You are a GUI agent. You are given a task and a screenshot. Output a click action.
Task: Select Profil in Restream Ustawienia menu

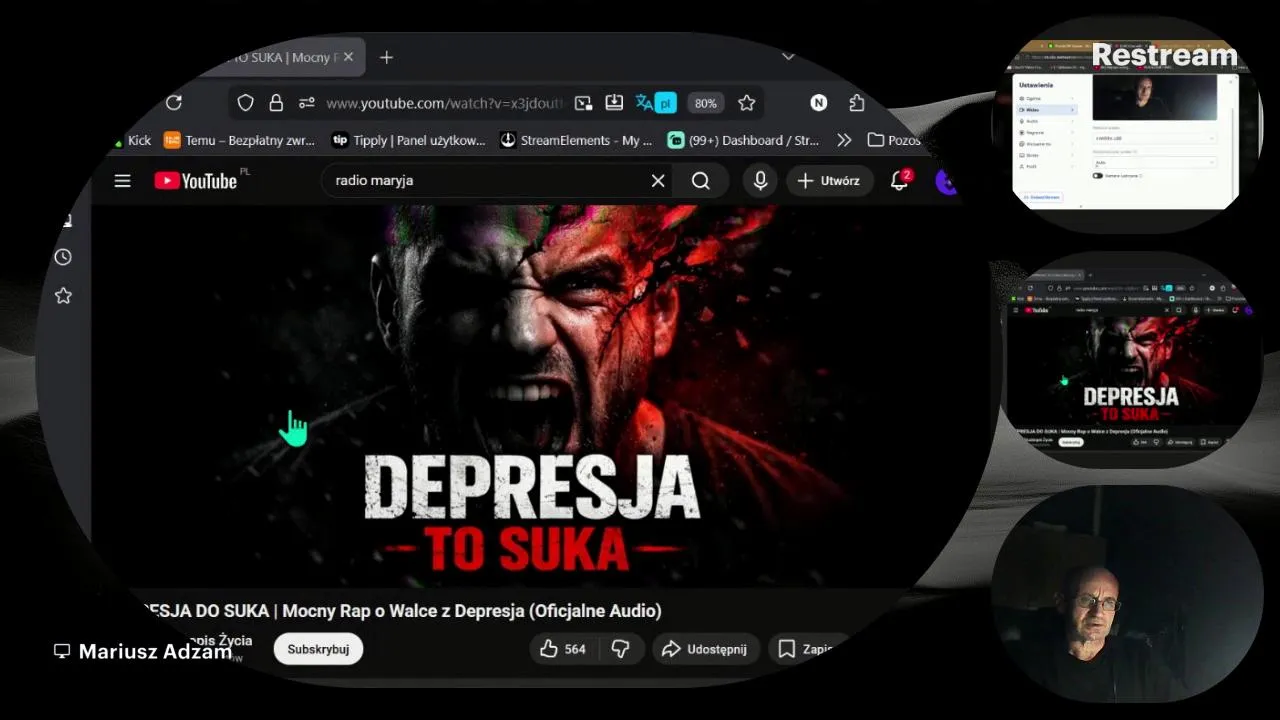tap(1046, 165)
